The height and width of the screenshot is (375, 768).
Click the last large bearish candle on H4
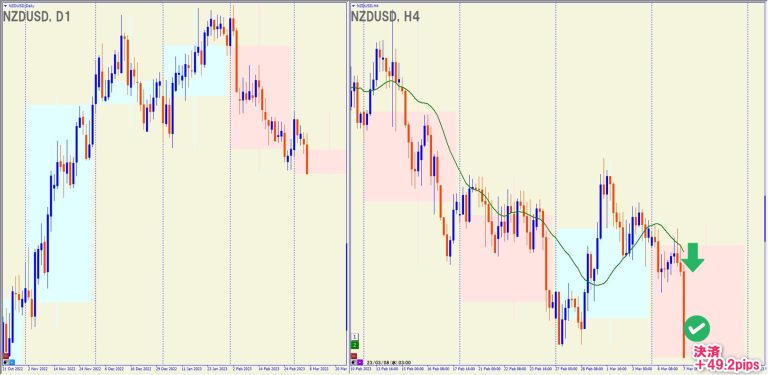[684, 313]
